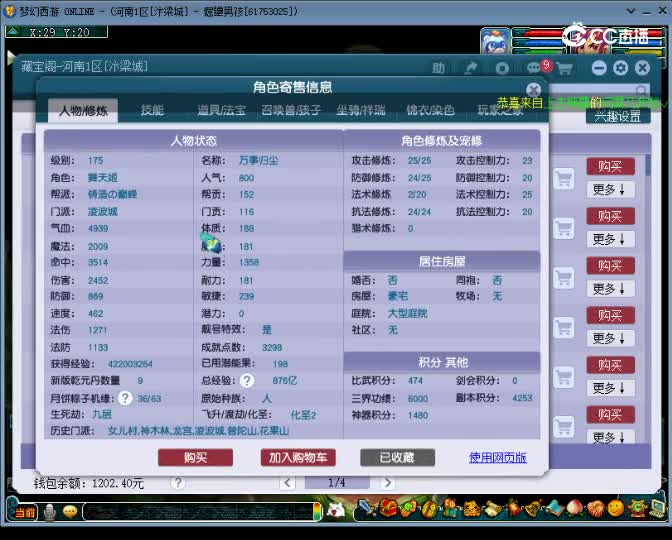Click the character name 万事归尘
This screenshot has height=540, width=672.
click(x=258, y=160)
